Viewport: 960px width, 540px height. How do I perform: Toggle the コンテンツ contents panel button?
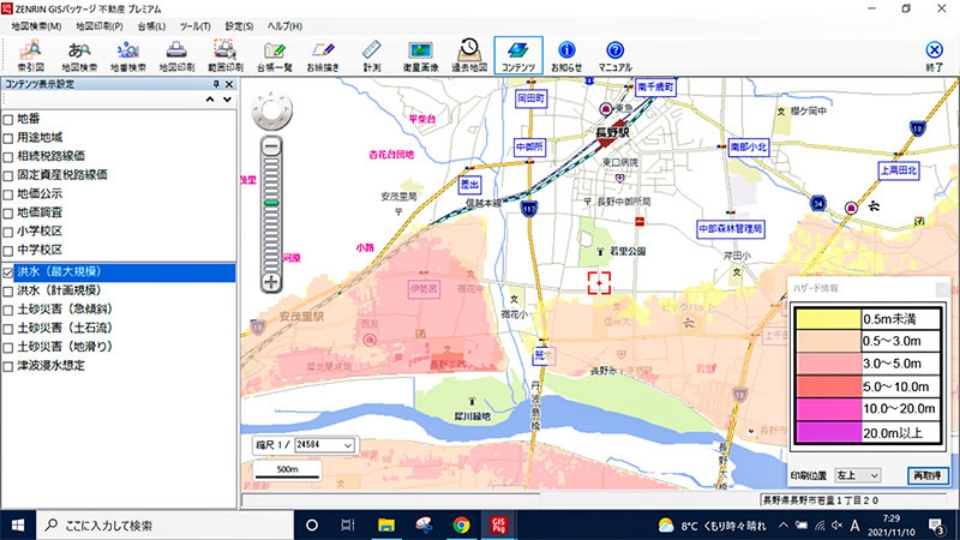[518, 56]
